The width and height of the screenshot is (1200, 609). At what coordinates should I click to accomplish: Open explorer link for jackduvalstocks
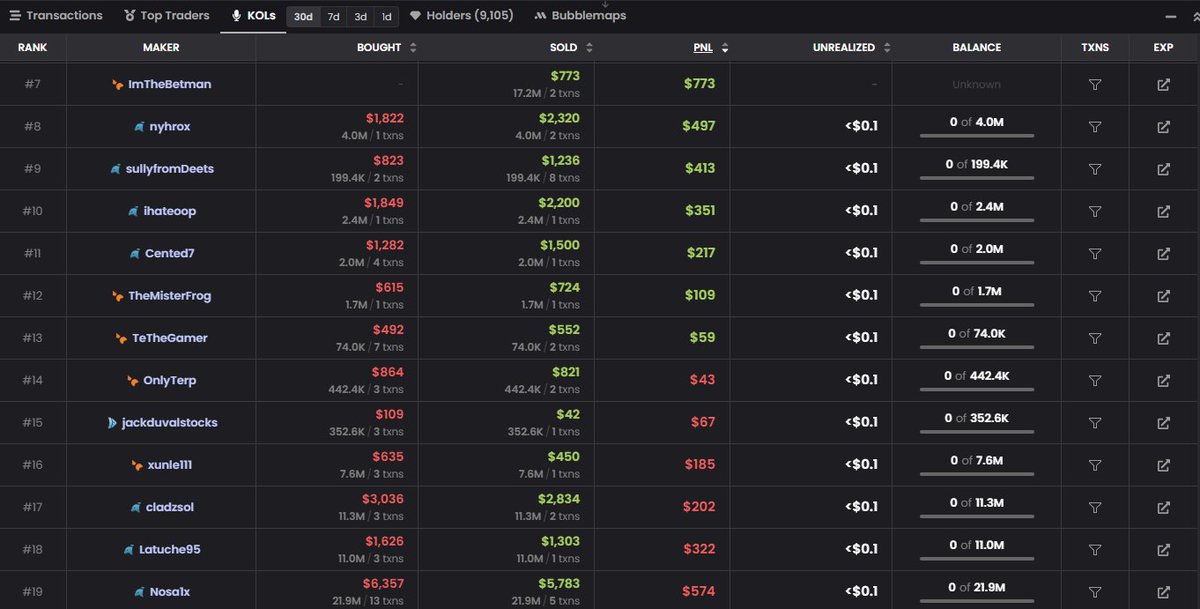(1163, 422)
